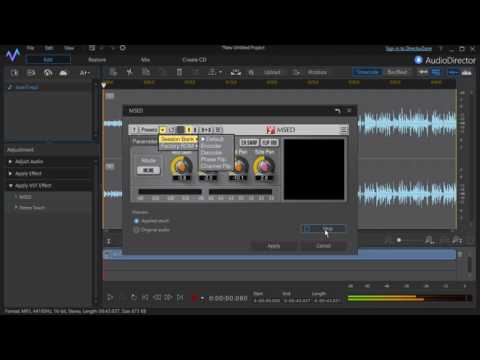Image resolution: width=480 pixels, height=360 pixels.
Task: Open the dropdown beside the align toolbar icon
Action: coord(220,72)
